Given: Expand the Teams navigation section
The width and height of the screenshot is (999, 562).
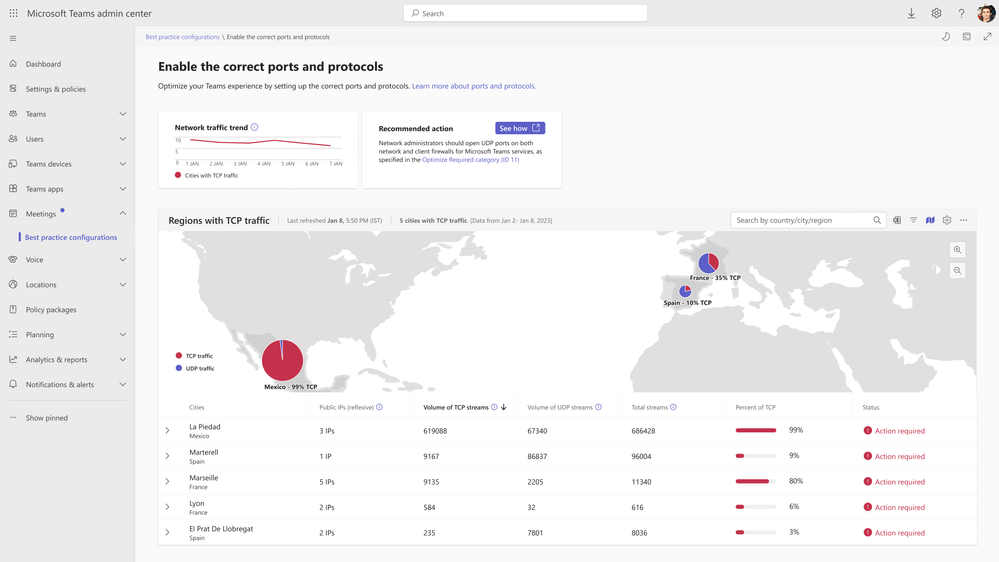Looking at the screenshot, I should pyautogui.click(x=122, y=113).
